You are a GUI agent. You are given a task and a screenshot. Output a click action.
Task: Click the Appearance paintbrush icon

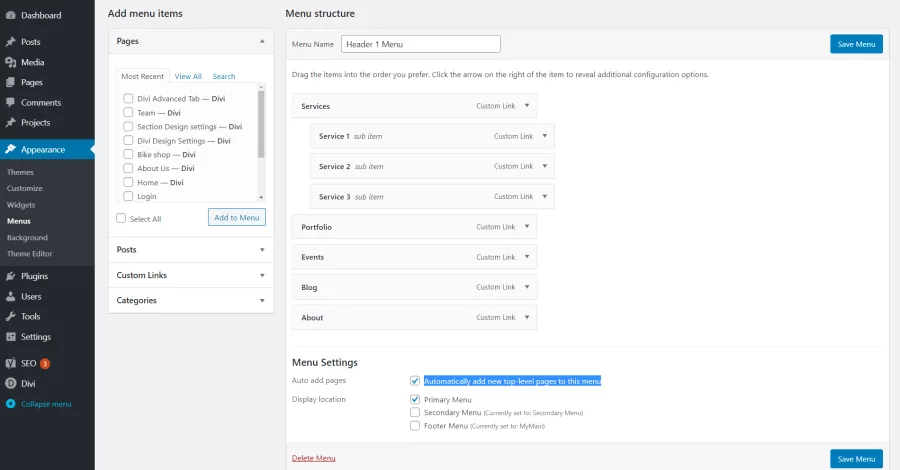click(10, 149)
